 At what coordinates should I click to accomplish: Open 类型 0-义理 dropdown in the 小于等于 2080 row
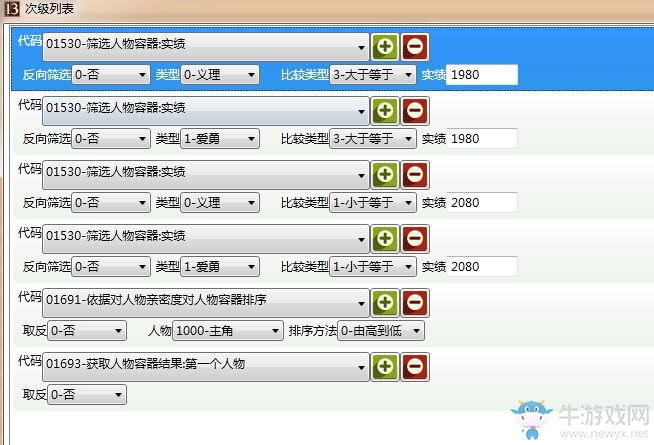(x=220, y=203)
